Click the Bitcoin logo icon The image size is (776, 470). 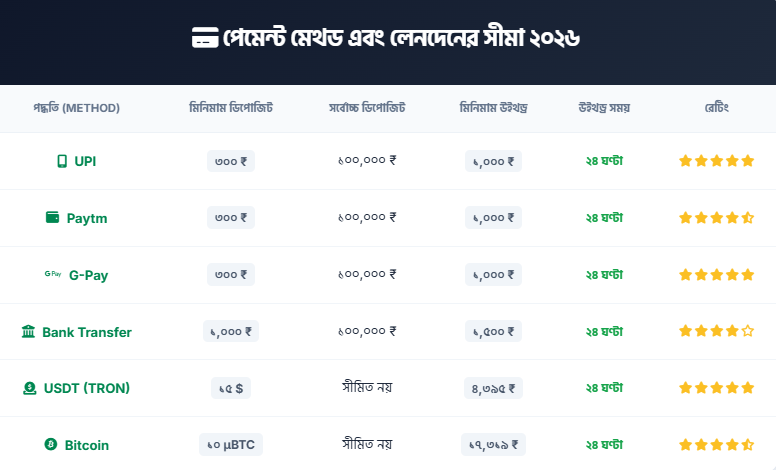pyautogui.click(x=50, y=445)
